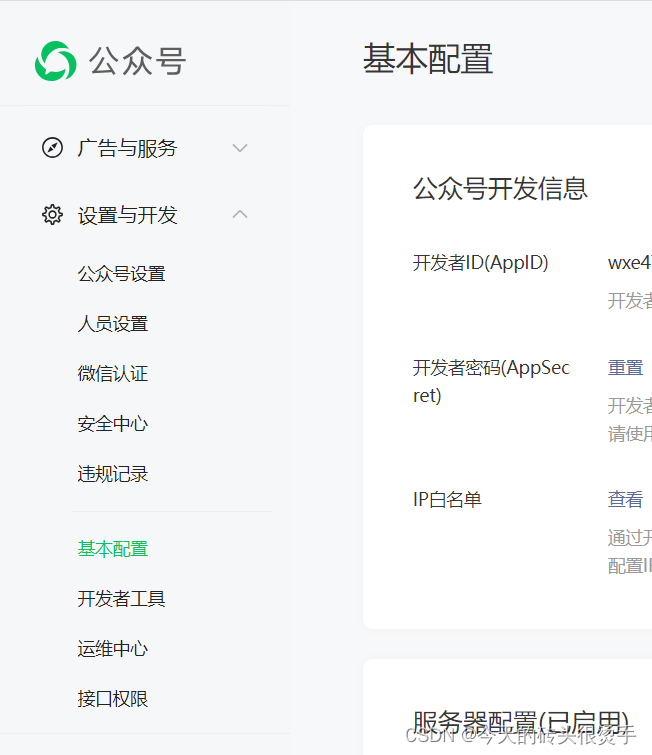The width and height of the screenshot is (652, 755).
Task: Click the green WeChat Official Account logo
Action: pyautogui.click(x=56, y=61)
